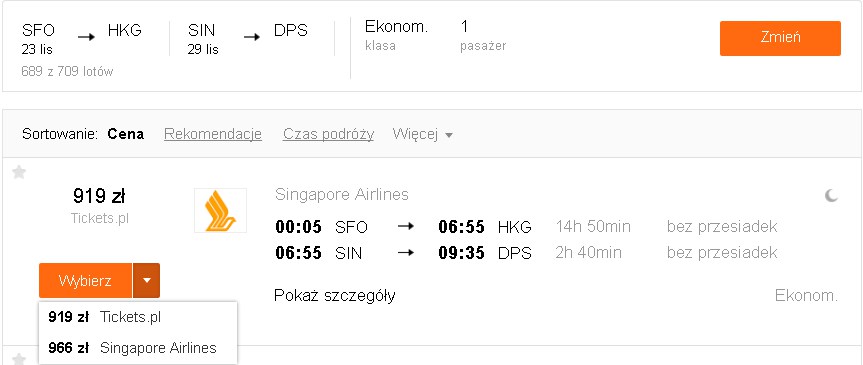Click the arrow between SIN and DPS in header

[x=252, y=37]
